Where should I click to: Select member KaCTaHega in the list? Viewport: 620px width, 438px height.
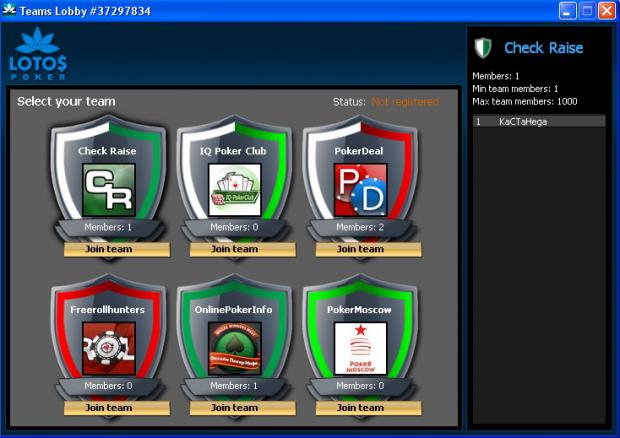(x=539, y=121)
